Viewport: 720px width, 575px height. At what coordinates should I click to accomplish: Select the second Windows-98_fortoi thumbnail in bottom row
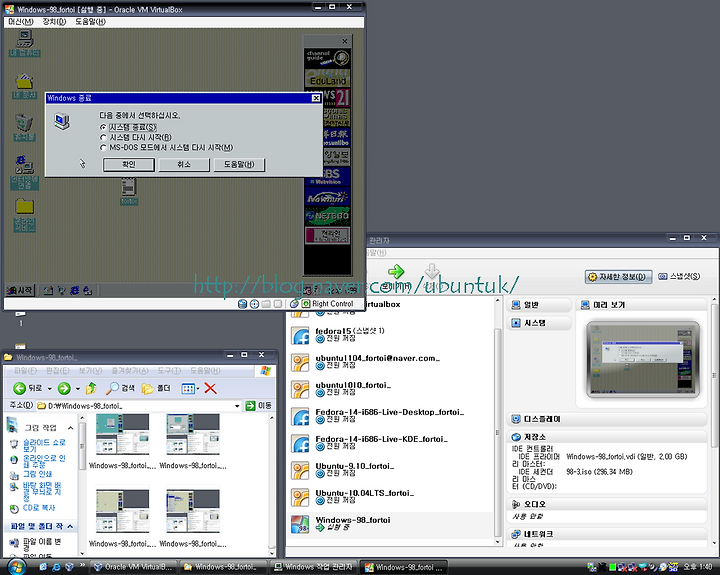(x=193, y=519)
